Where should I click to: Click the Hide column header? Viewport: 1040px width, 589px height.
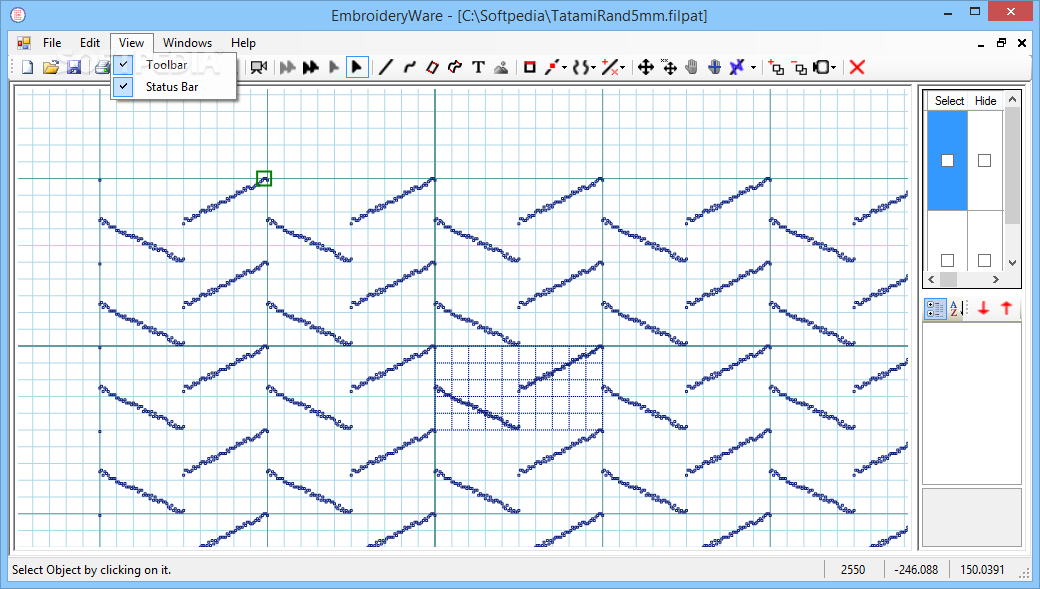click(x=985, y=101)
